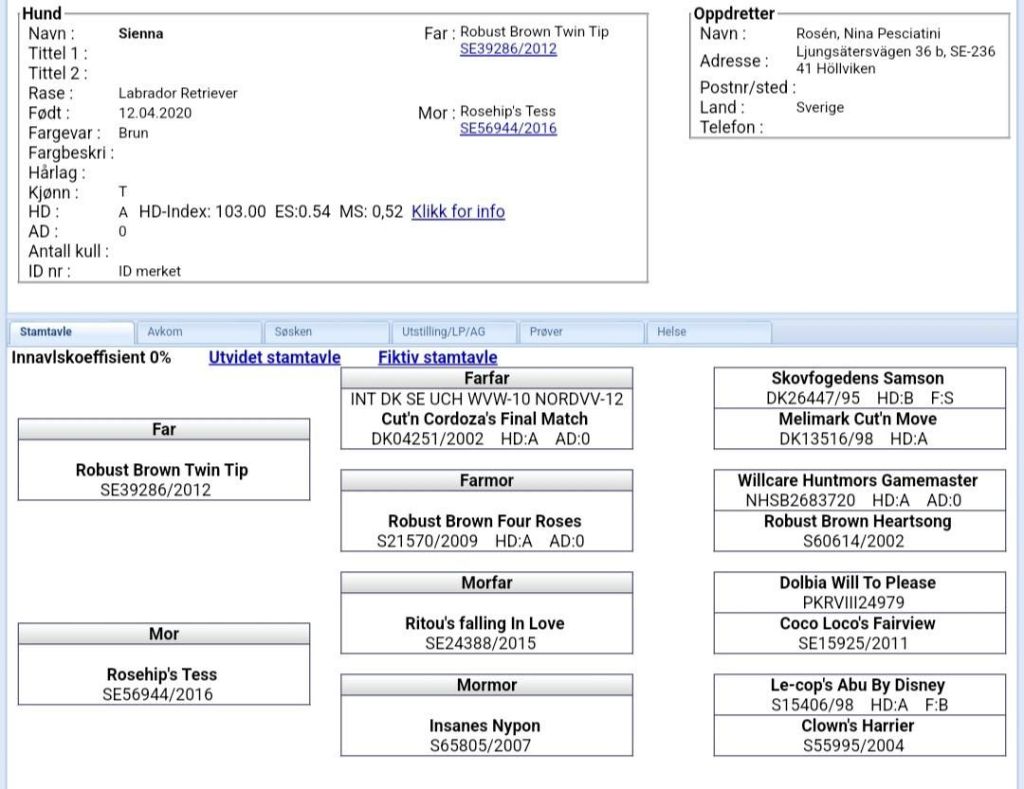Viewport: 1024px width, 789px height.
Task: Click Willcare Huntmors Gamemaster entry
Action: [x=858, y=481]
